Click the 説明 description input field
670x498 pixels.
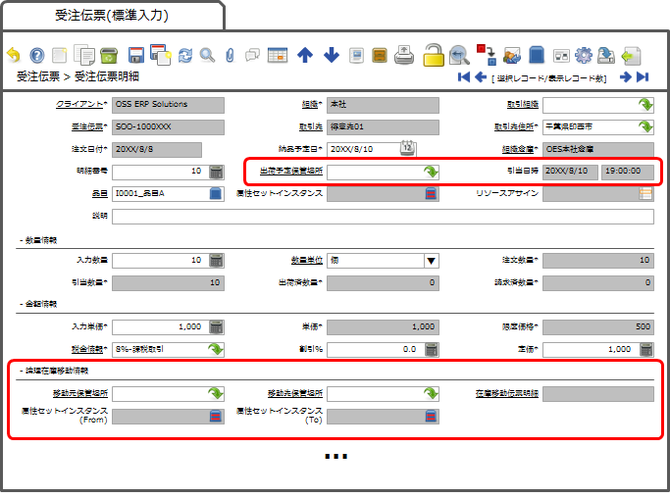[x=383, y=216]
